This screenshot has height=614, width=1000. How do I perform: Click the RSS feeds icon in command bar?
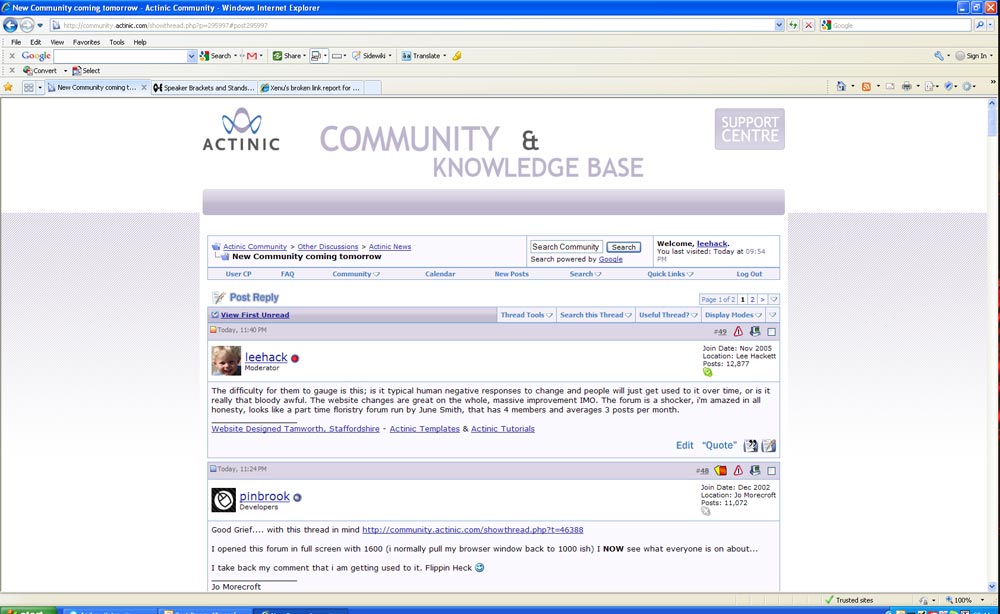point(866,87)
